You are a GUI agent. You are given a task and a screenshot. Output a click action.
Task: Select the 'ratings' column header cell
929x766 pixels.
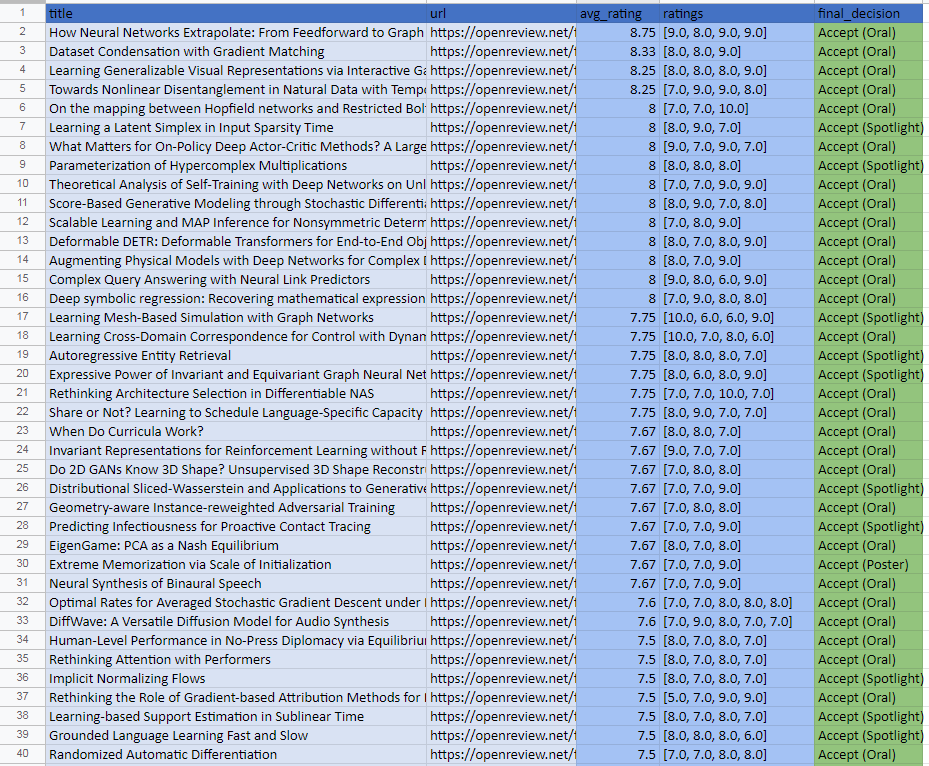click(736, 14)
